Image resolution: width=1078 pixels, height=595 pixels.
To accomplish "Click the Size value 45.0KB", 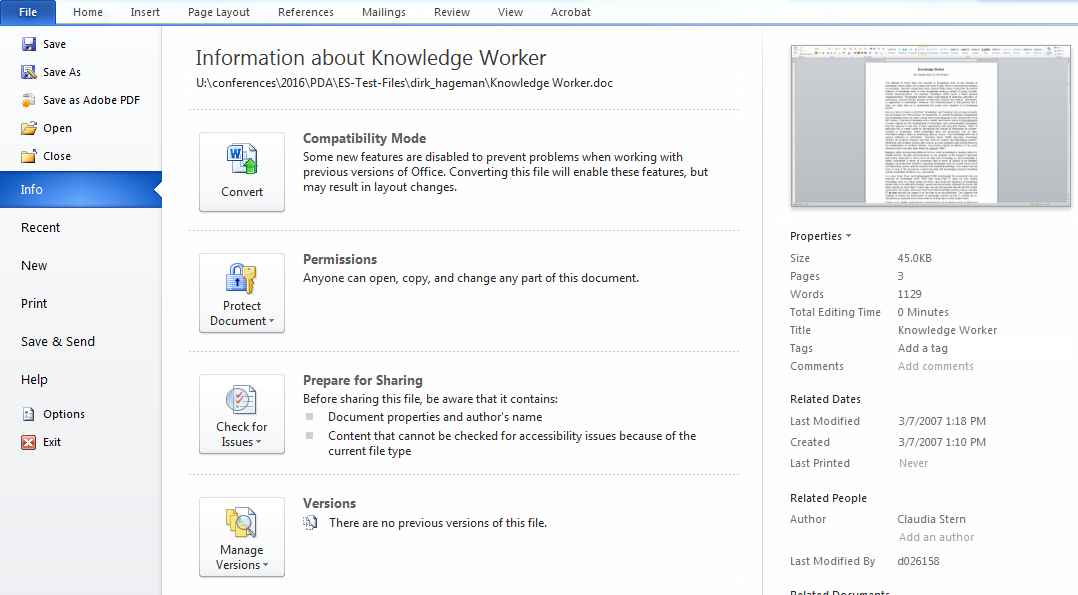I will [914, 258].
